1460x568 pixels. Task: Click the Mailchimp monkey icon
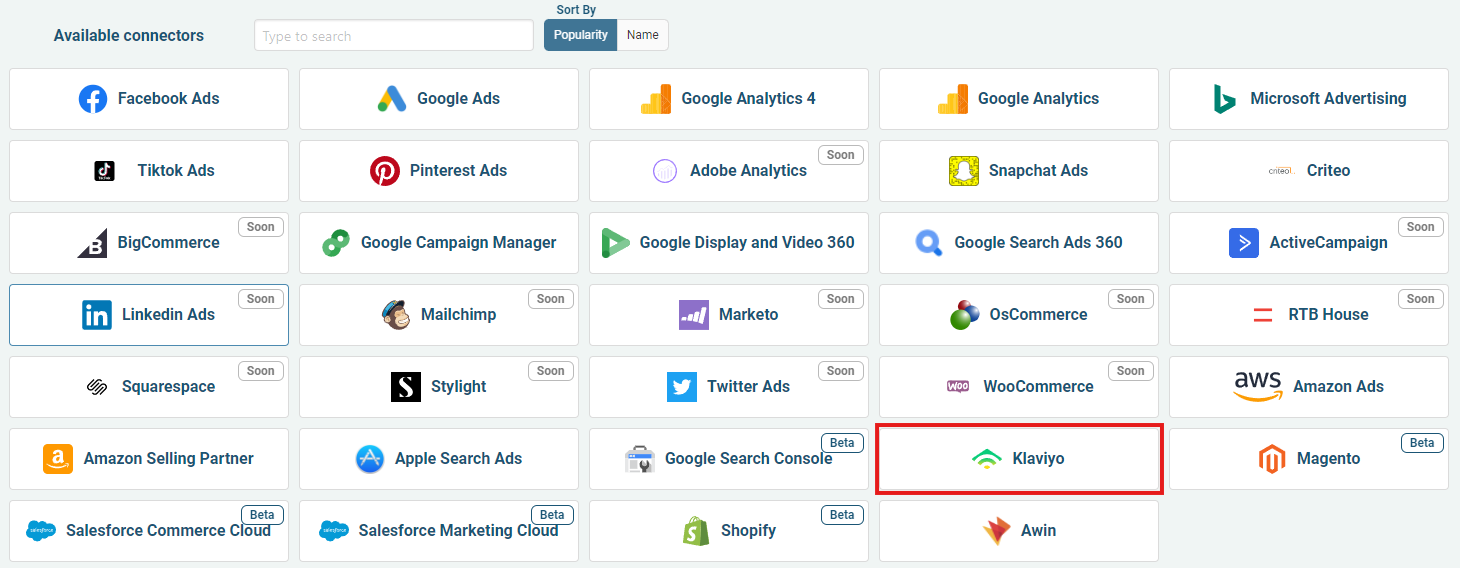[x=396, y=314]
